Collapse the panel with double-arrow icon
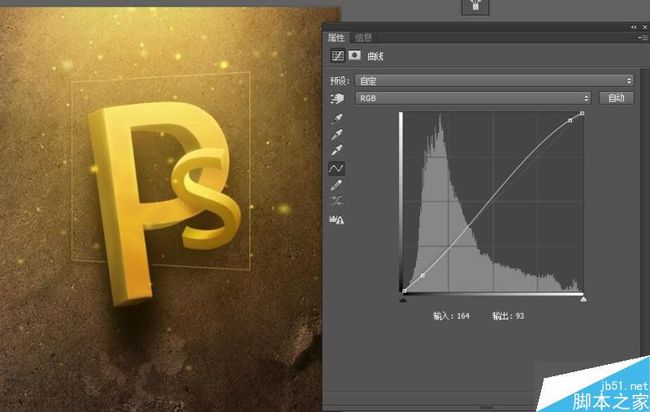The width and height of the screenshot is (650, 412). 633,27
